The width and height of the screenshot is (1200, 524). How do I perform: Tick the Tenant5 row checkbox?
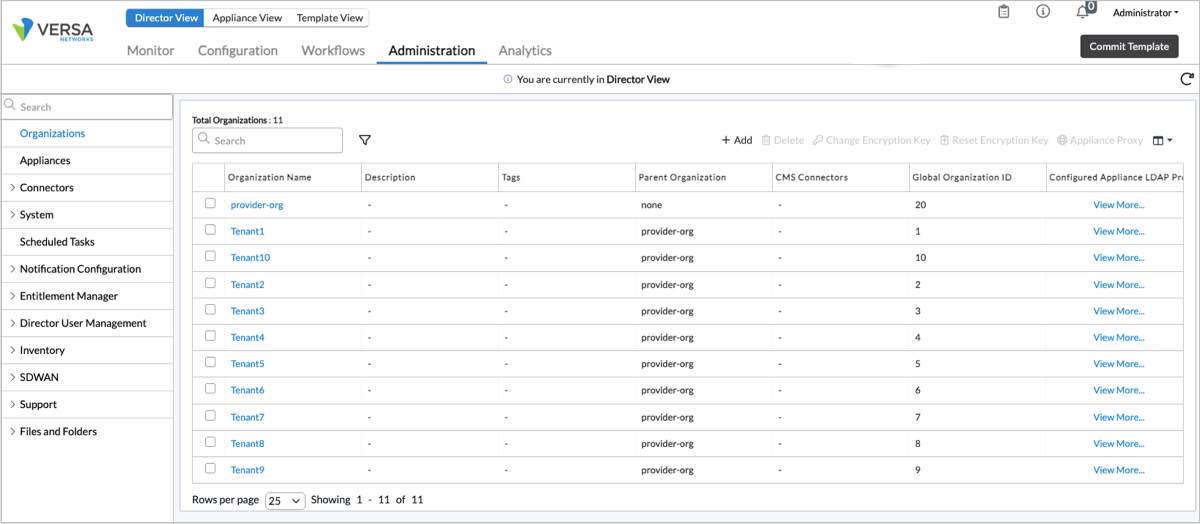210,362
